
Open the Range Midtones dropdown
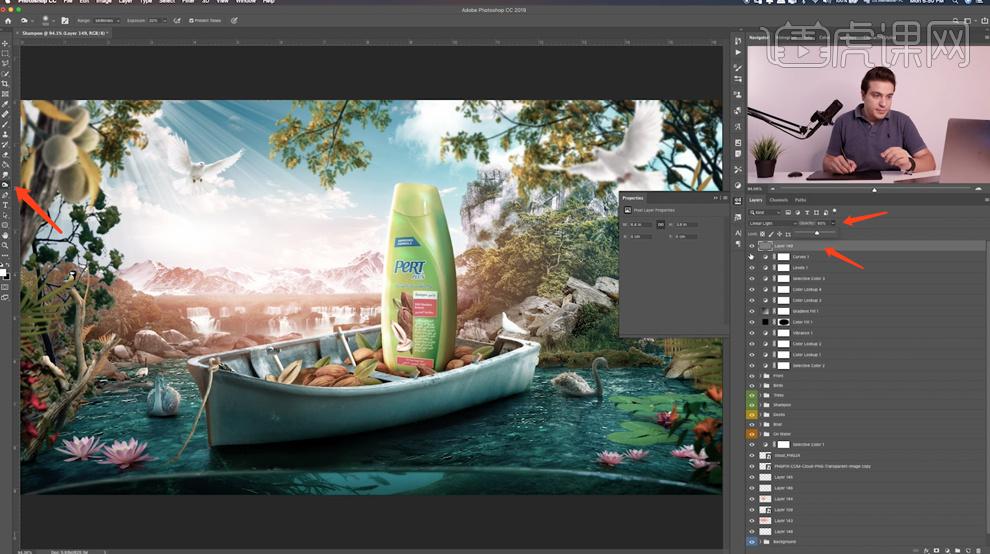point(107,20)
